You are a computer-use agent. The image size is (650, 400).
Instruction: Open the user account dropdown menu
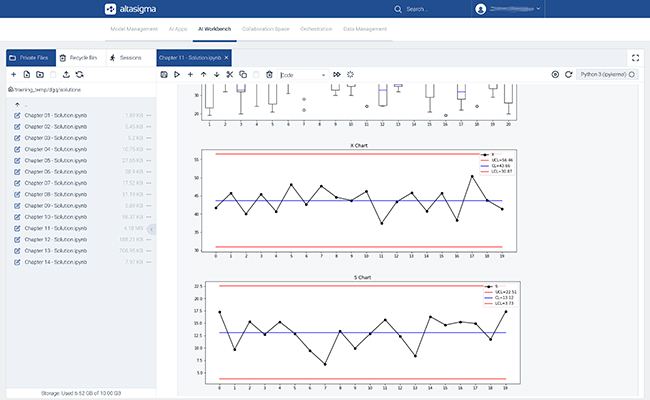coord(508,9)
